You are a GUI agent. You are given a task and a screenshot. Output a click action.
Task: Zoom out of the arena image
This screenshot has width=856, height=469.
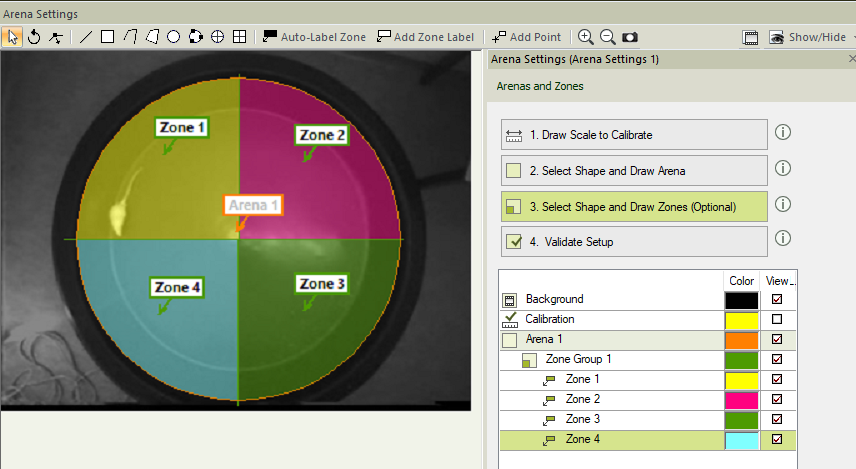tap(608, 37)
